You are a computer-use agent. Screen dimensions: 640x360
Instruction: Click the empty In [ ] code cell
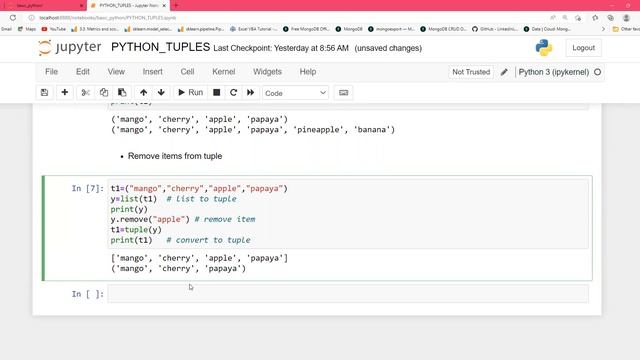(348, 294)
